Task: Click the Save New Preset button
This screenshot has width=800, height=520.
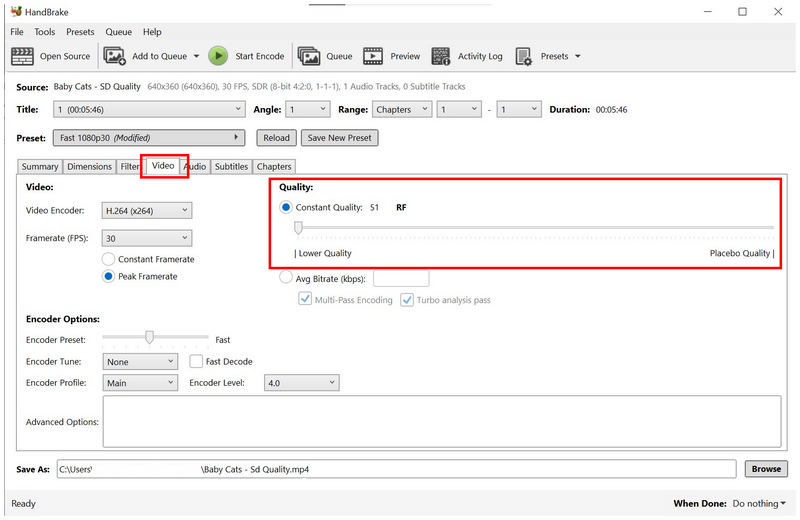Action: coord(339,138)
